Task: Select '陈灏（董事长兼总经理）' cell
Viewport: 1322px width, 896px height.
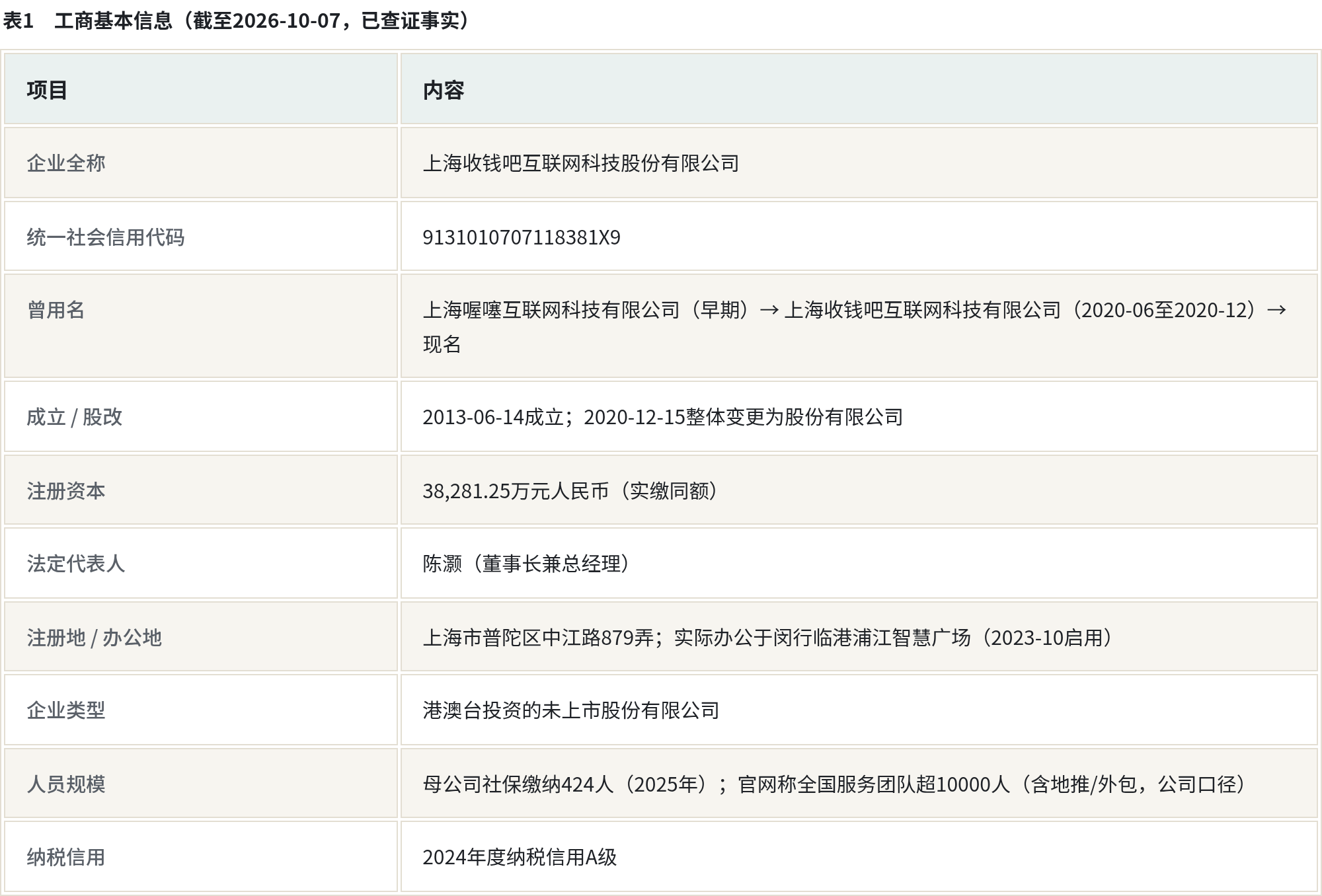Action: click(859, 563)
